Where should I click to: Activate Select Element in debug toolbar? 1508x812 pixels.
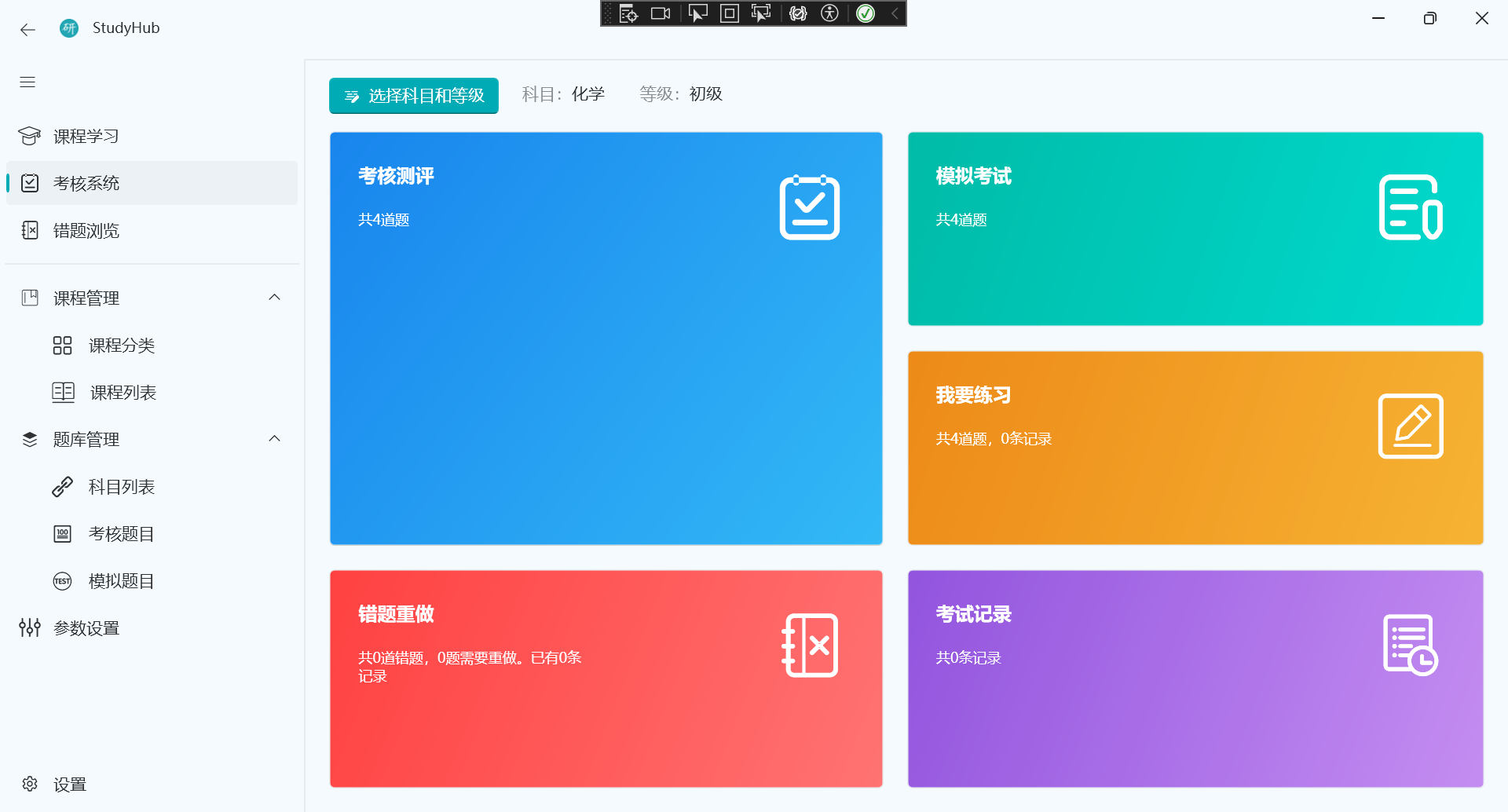[697, 13]
